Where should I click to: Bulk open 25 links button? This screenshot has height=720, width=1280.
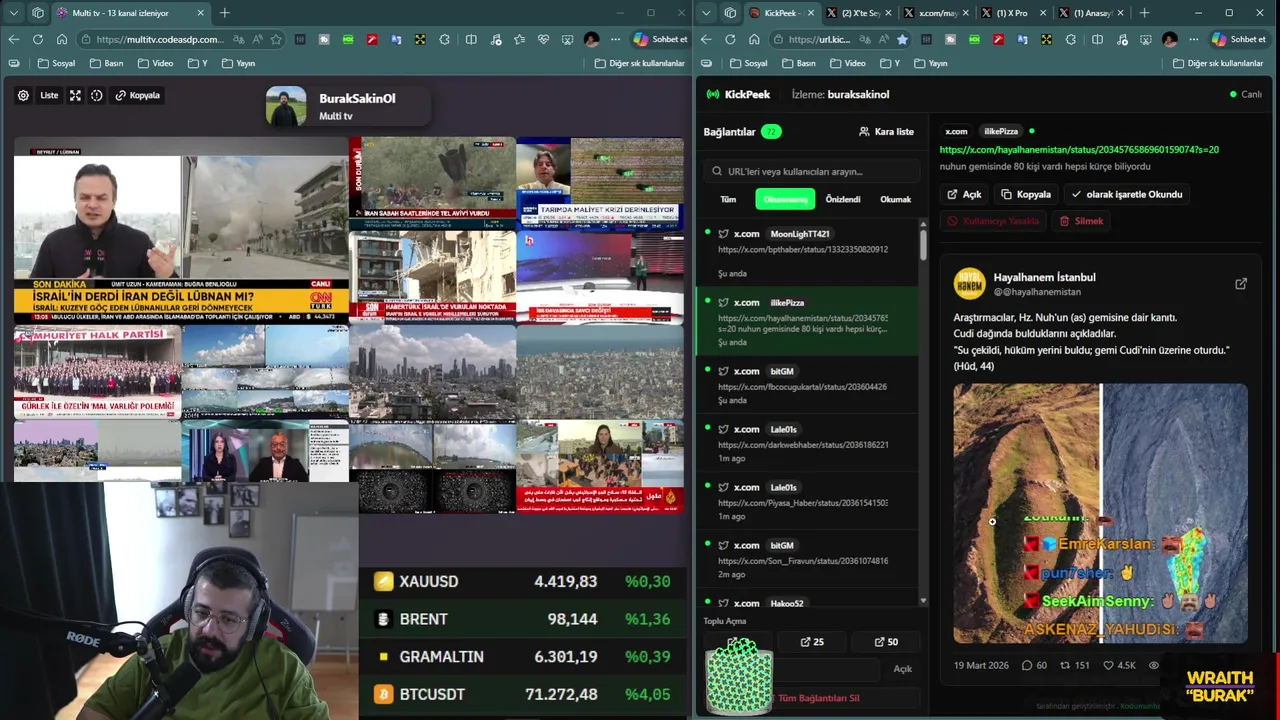pyautogui.click(x=814, y=642)
